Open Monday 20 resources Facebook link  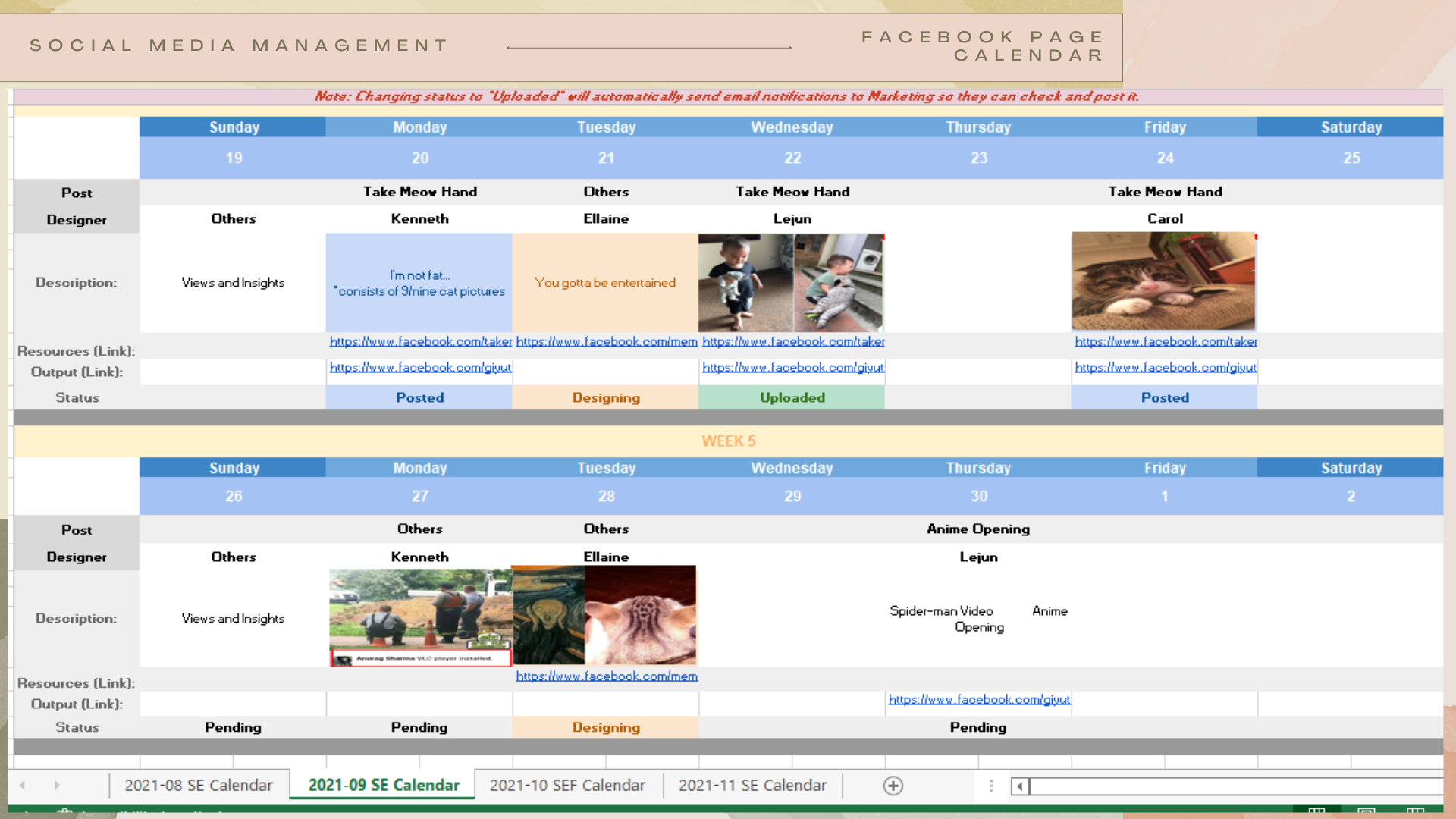421,341
